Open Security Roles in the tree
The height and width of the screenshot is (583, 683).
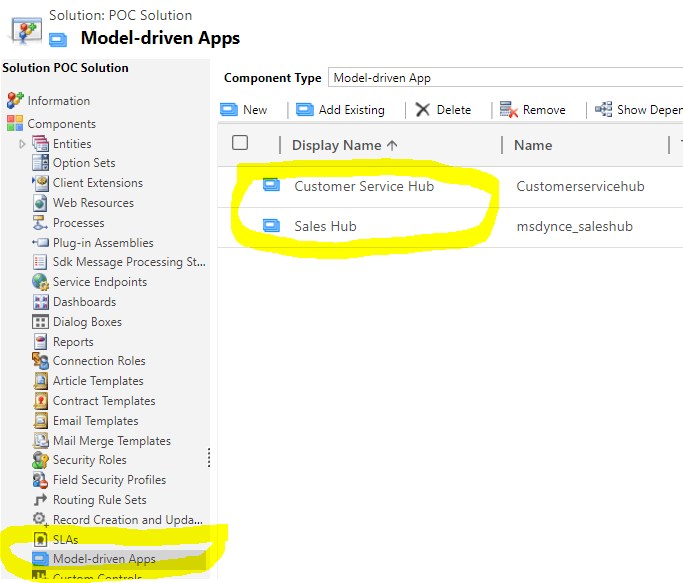tap(90, 460)
